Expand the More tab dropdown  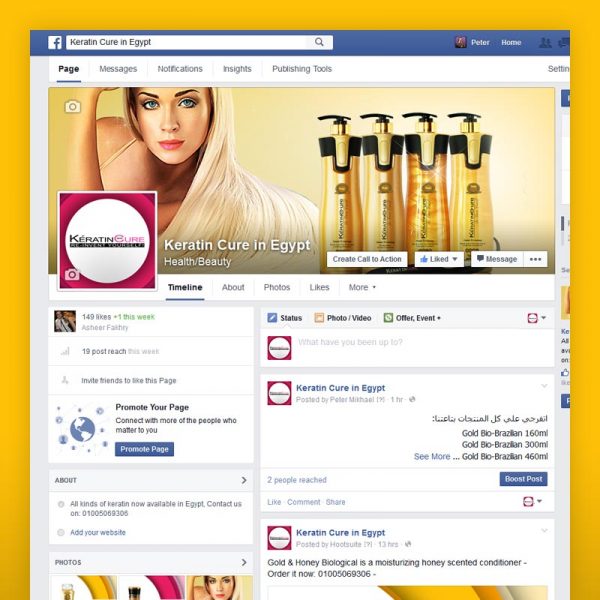[x=362, y=287]
